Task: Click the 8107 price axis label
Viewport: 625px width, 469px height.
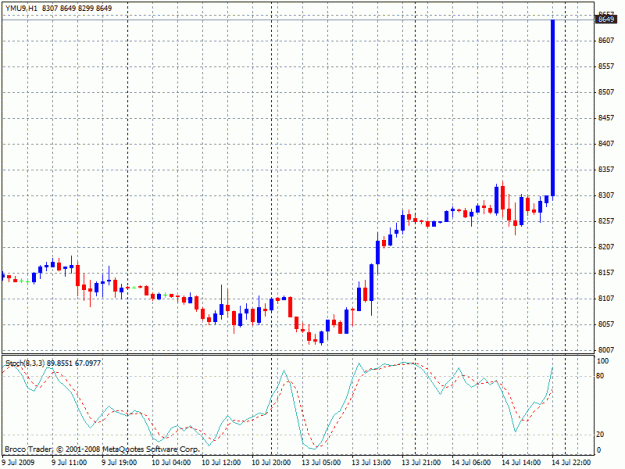Action: [606, 298]
